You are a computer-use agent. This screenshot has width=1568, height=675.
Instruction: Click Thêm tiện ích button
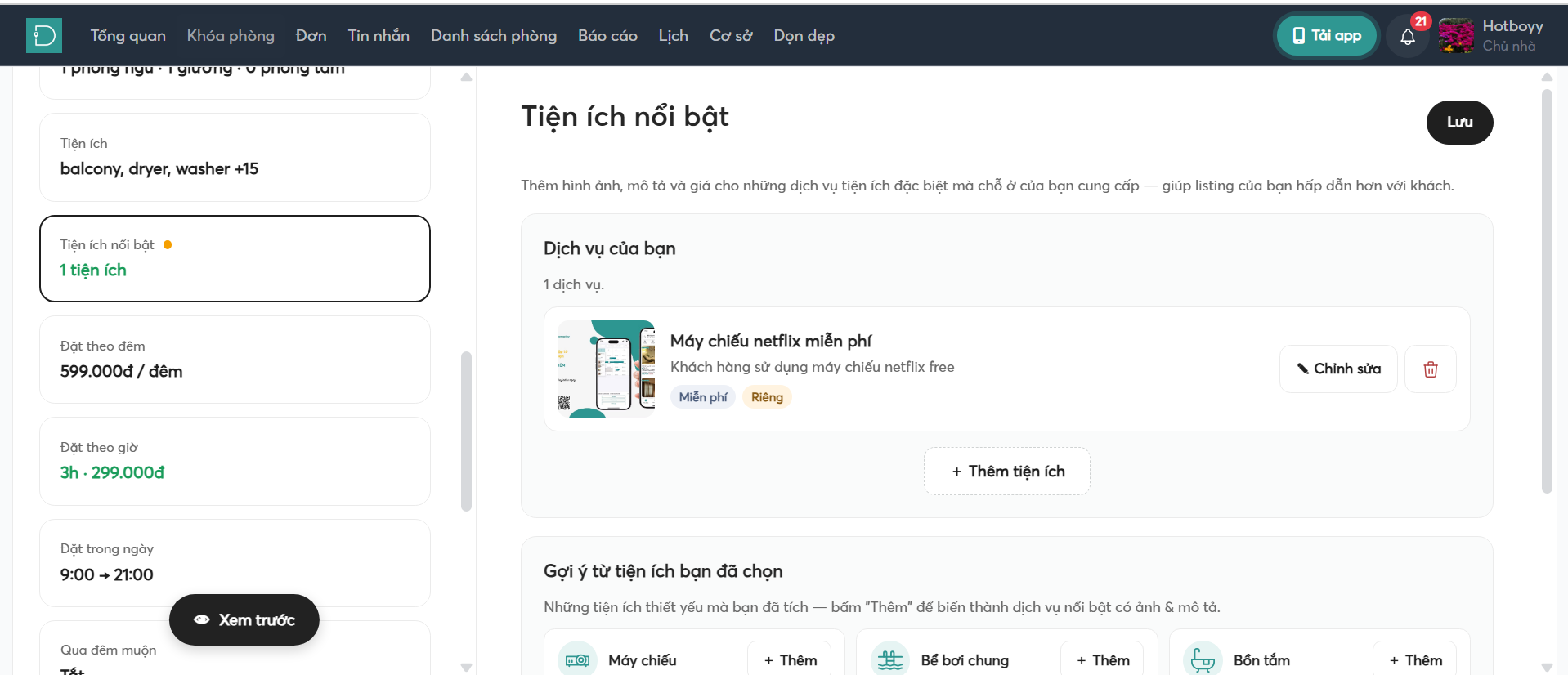[1007, 472]
